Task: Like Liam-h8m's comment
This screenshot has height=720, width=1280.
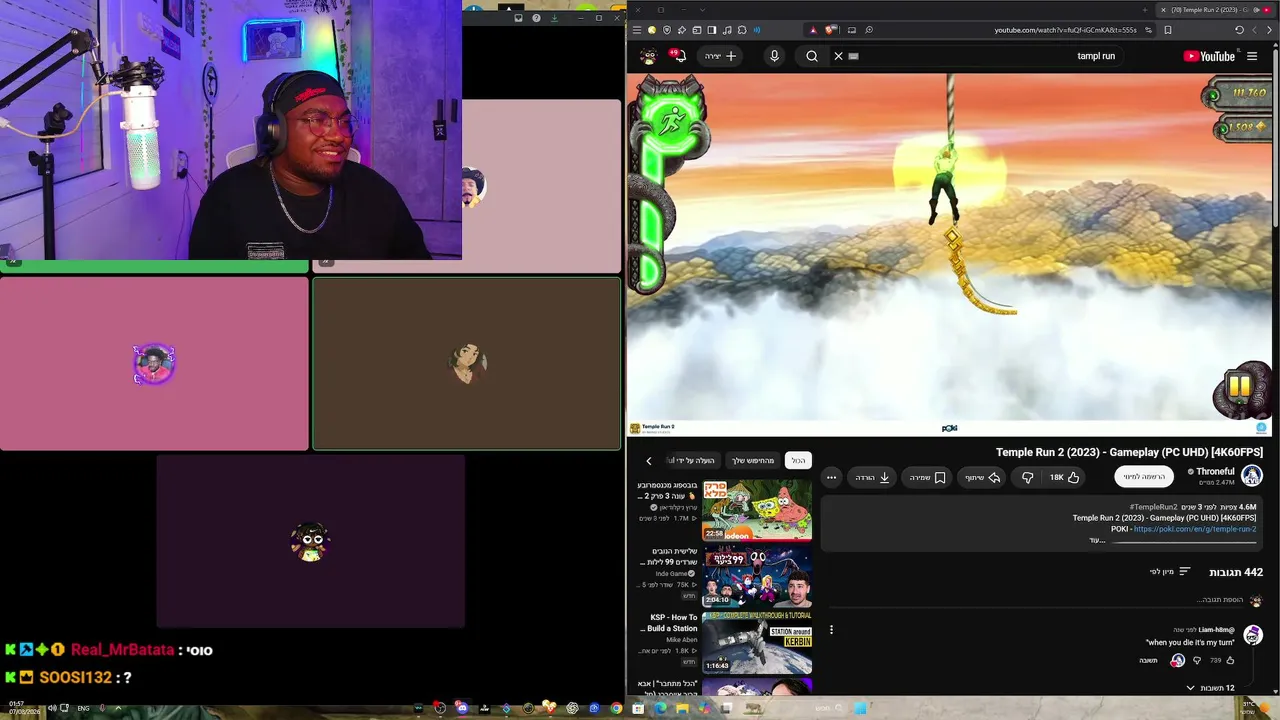Action: click(x=1230, y=660)
